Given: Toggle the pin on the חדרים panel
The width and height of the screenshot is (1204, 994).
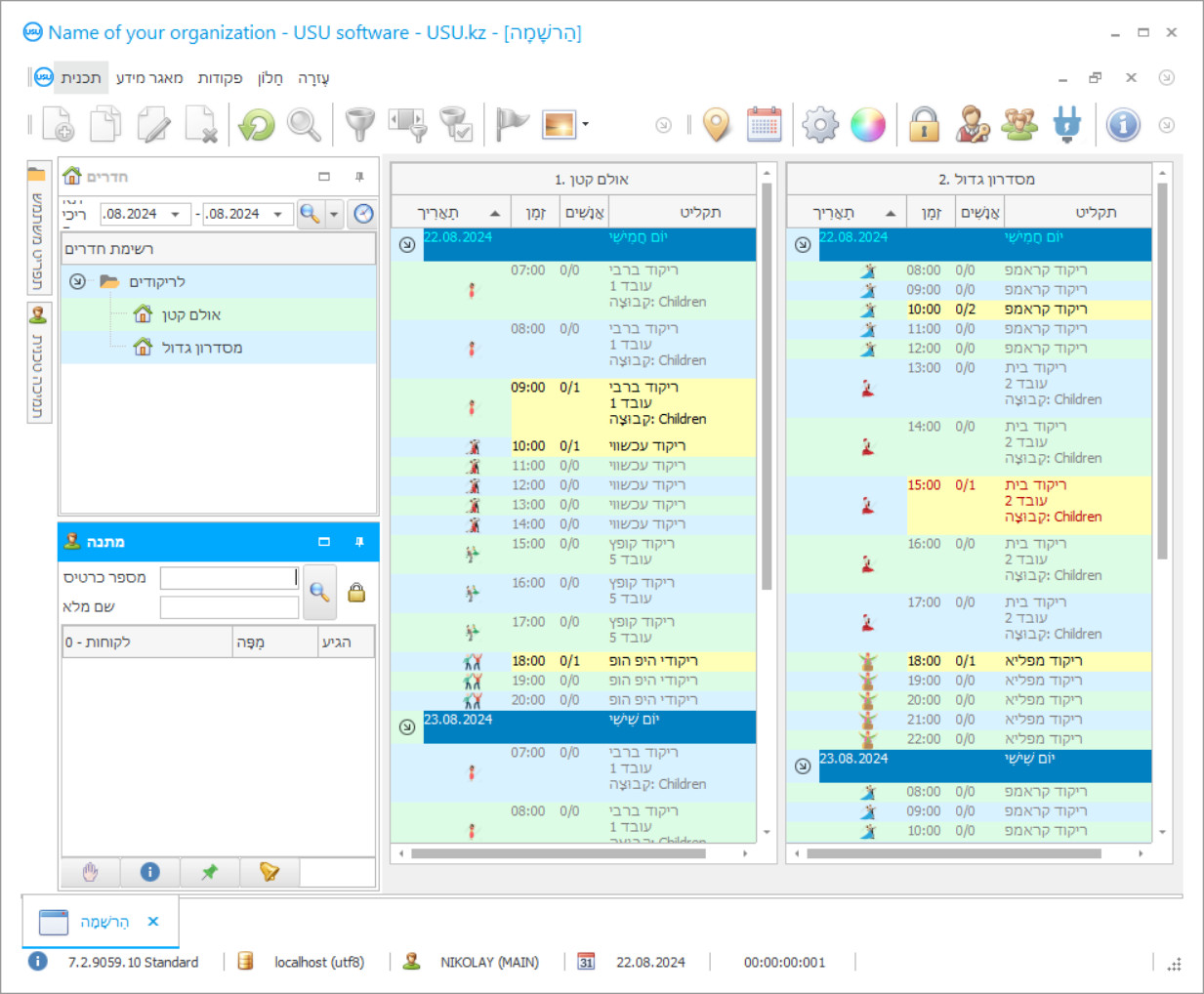Looking at the screenshot, I should (x=359, y=177).
